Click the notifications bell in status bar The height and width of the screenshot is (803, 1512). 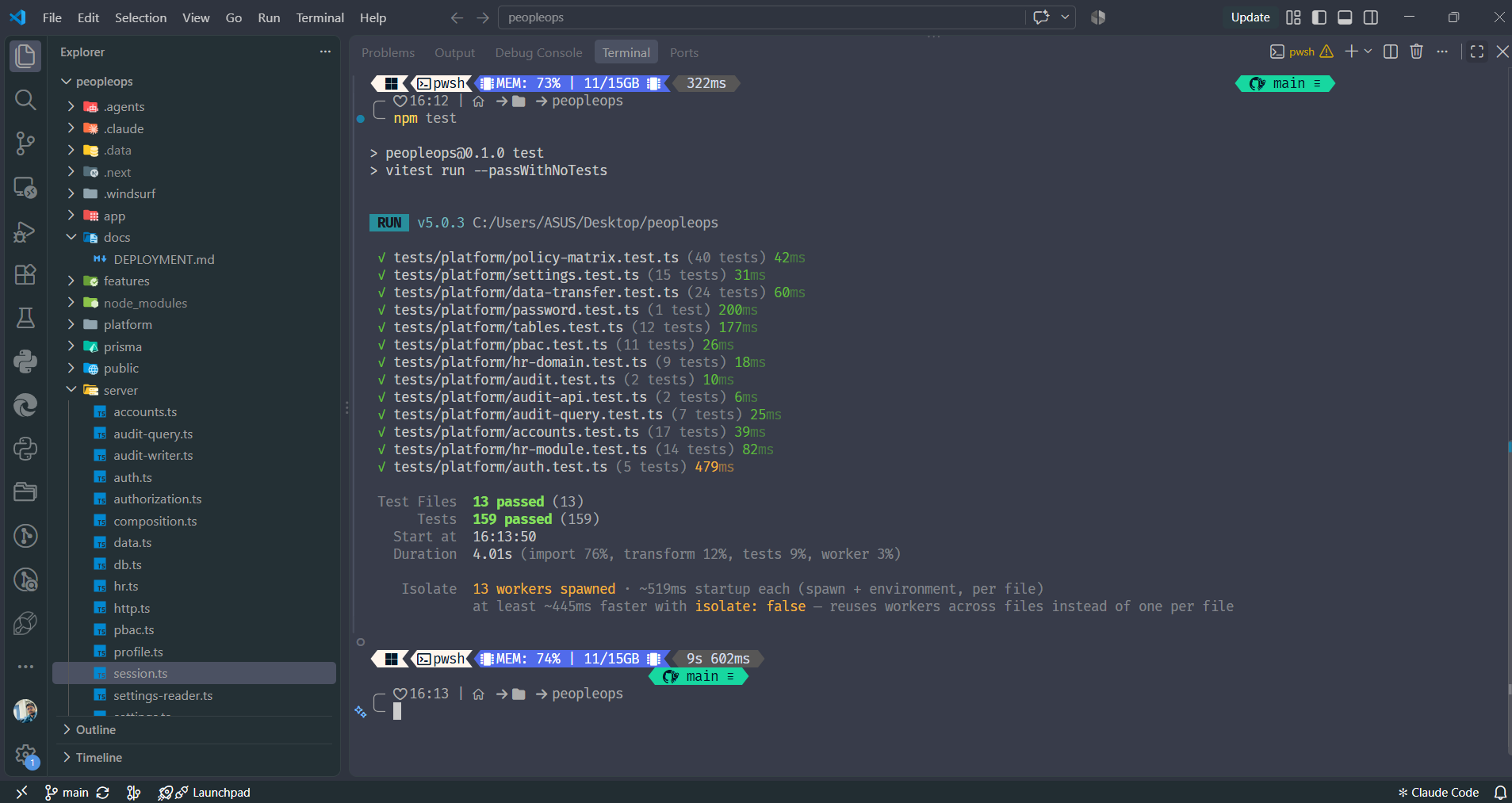(x=1500, y=792)
